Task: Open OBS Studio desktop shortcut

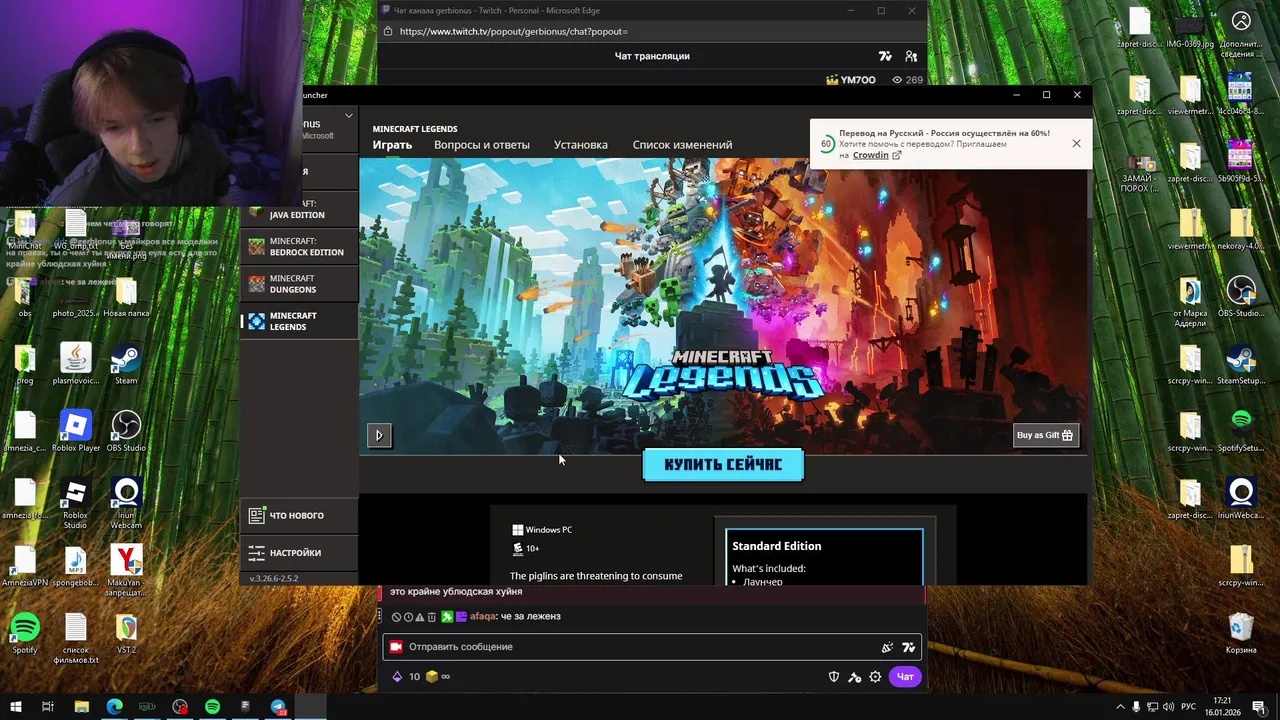Action: tap(126, 431)
